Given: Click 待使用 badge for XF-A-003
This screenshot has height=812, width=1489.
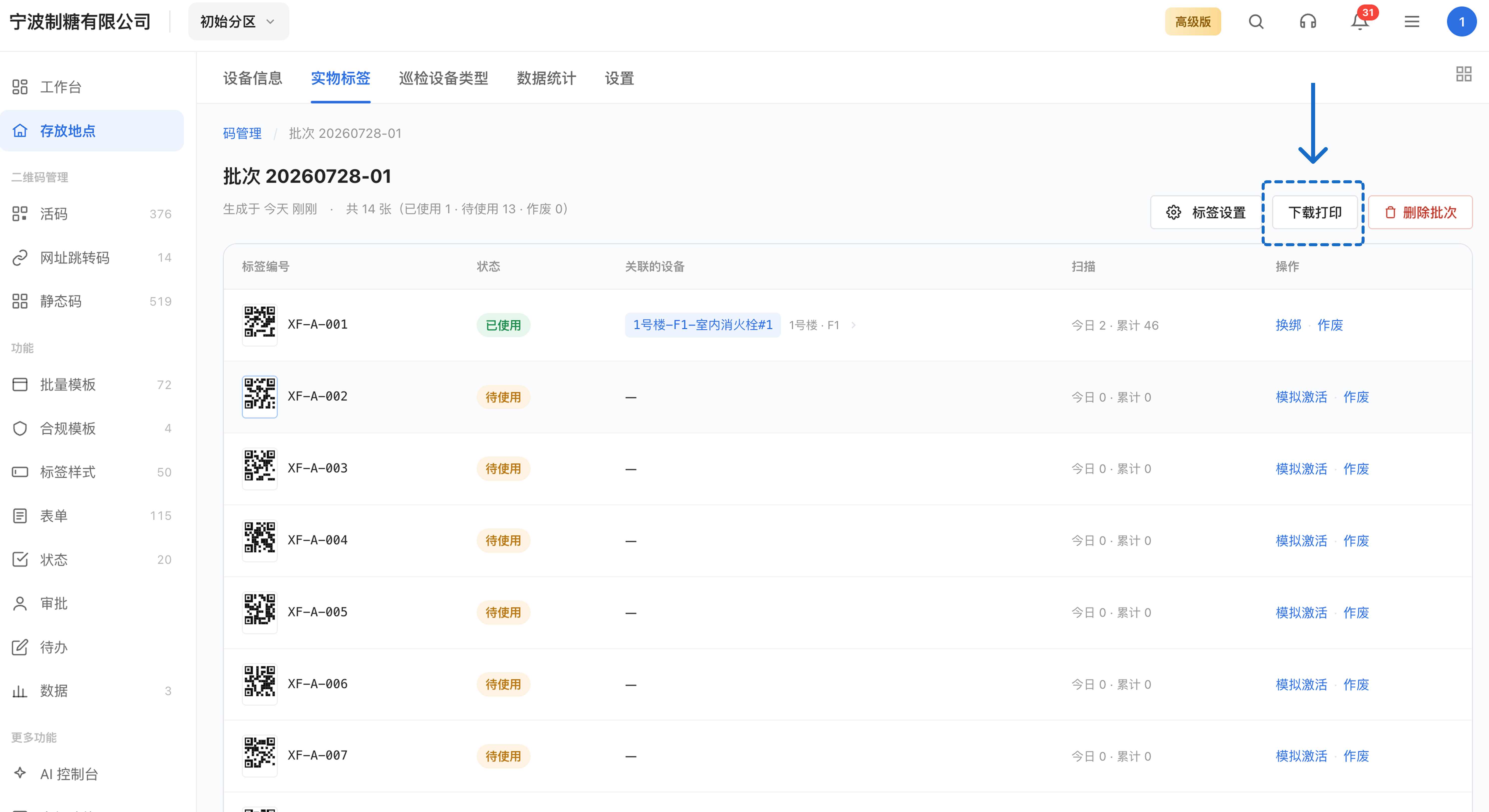Looking at the screenshot, I should point(503,469).
